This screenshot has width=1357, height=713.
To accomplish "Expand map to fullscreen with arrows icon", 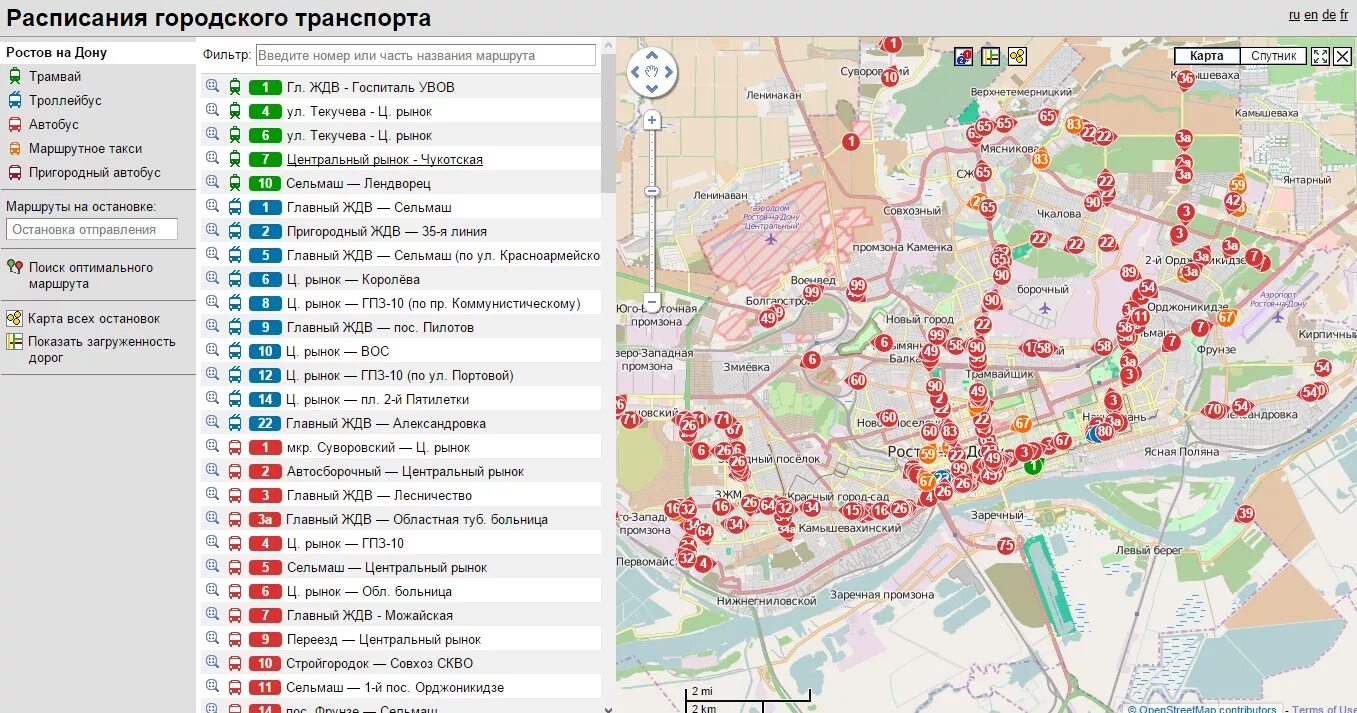I will tap(1321, 56).
